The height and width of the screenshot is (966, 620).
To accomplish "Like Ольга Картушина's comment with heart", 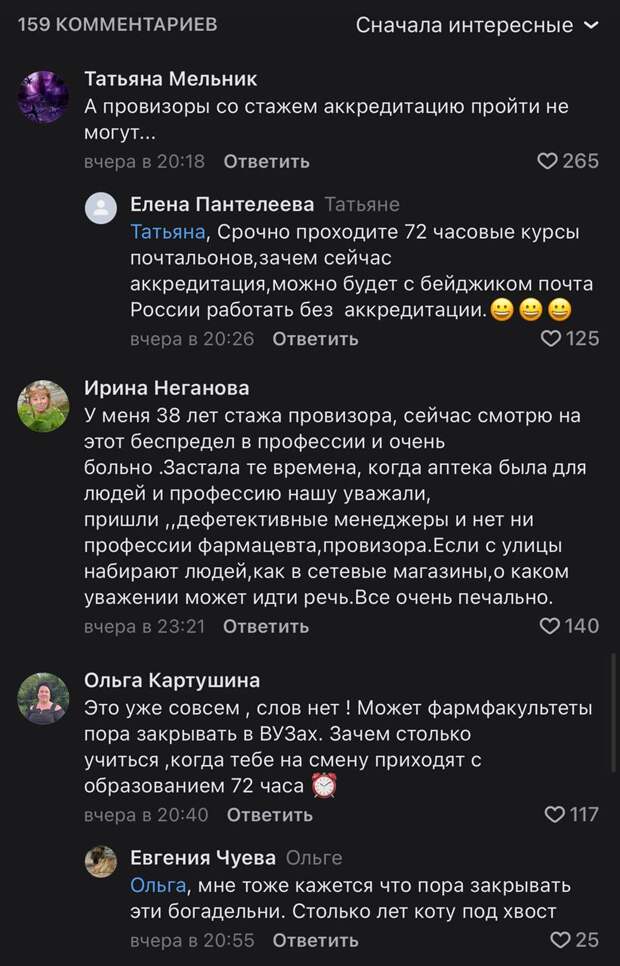I will click(555, 815).
